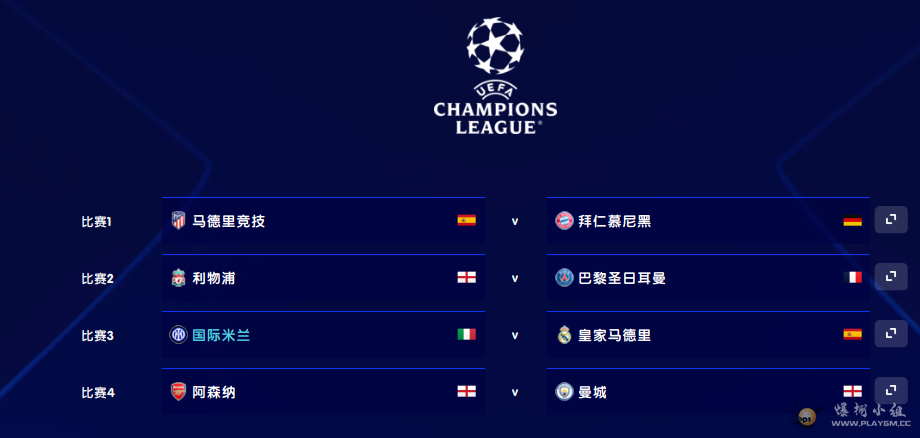
Task: Click the Atlético Madrid club crest
Action: (x=178, y=221)
